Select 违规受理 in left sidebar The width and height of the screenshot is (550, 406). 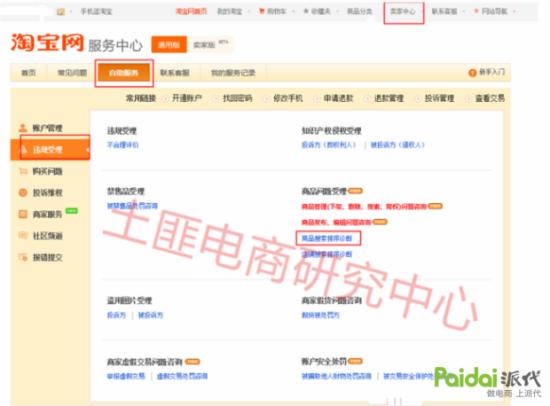(50, 150)
